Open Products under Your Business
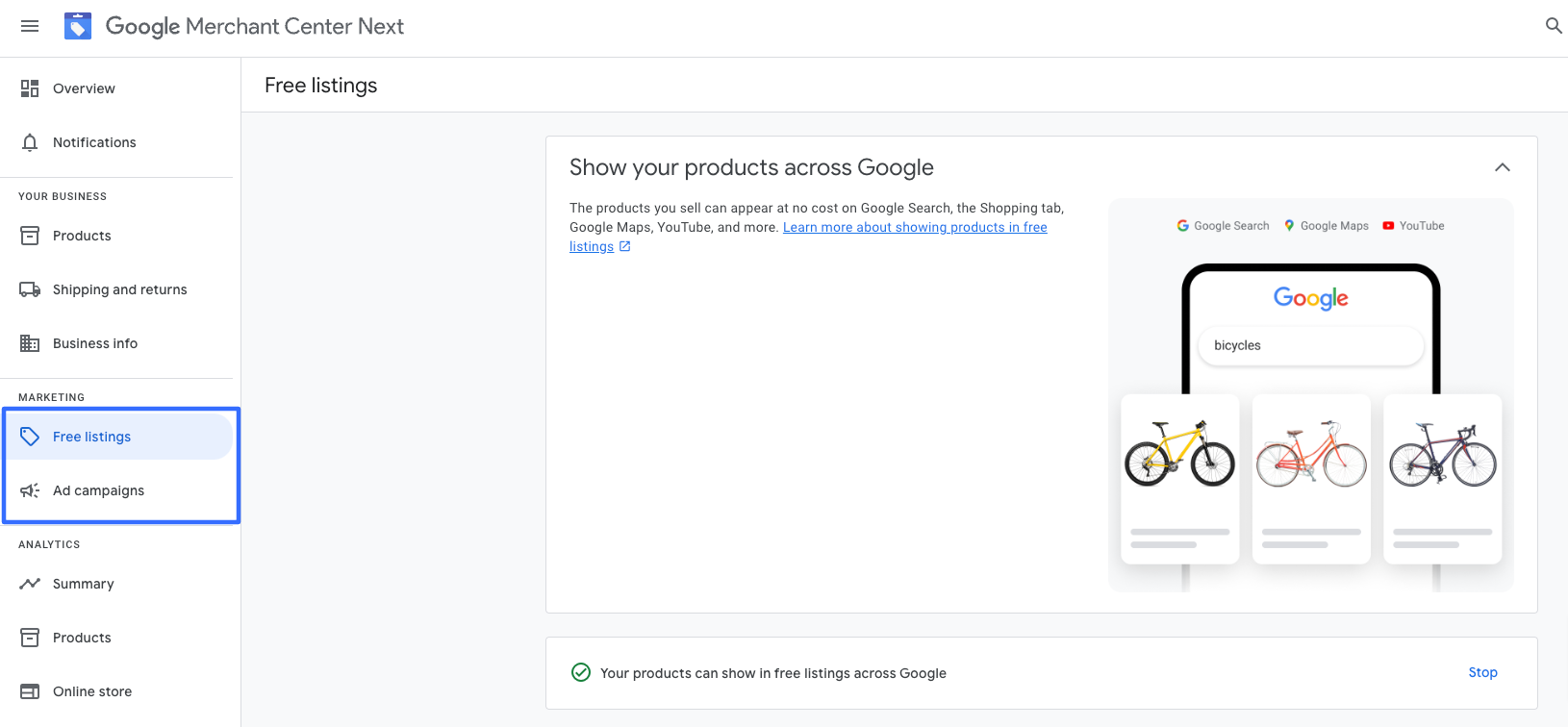Screen dimensions: 1568x727 pyautogui.click(x=82, y=236)
